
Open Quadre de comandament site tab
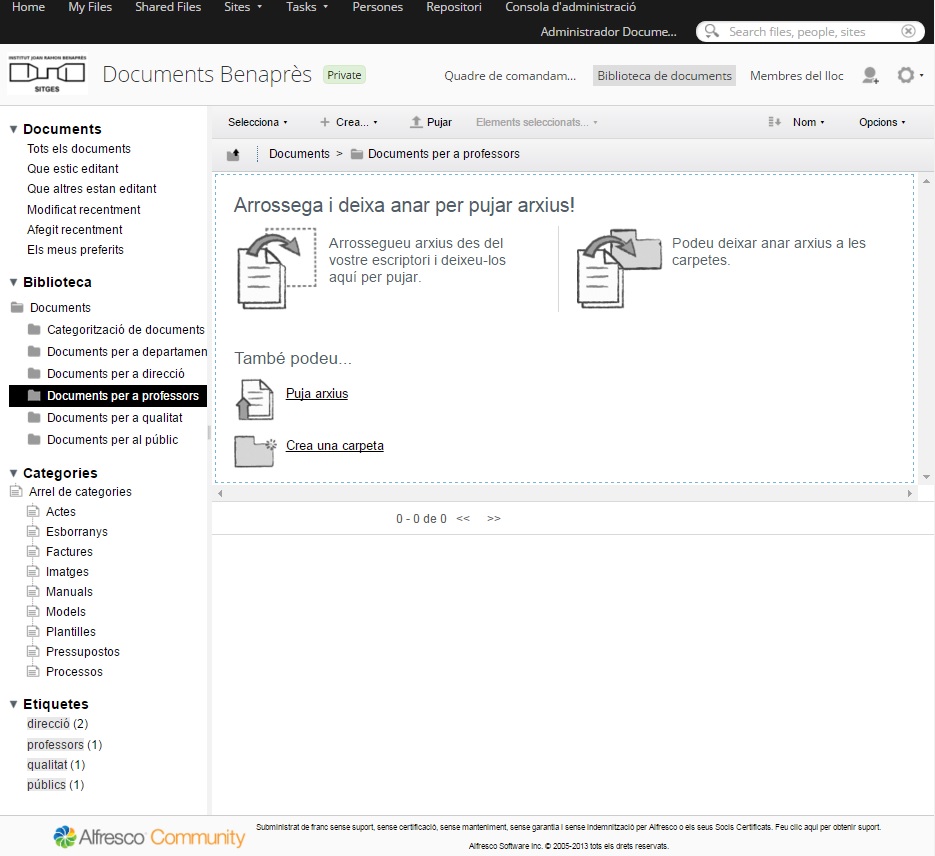pos(510,76)
